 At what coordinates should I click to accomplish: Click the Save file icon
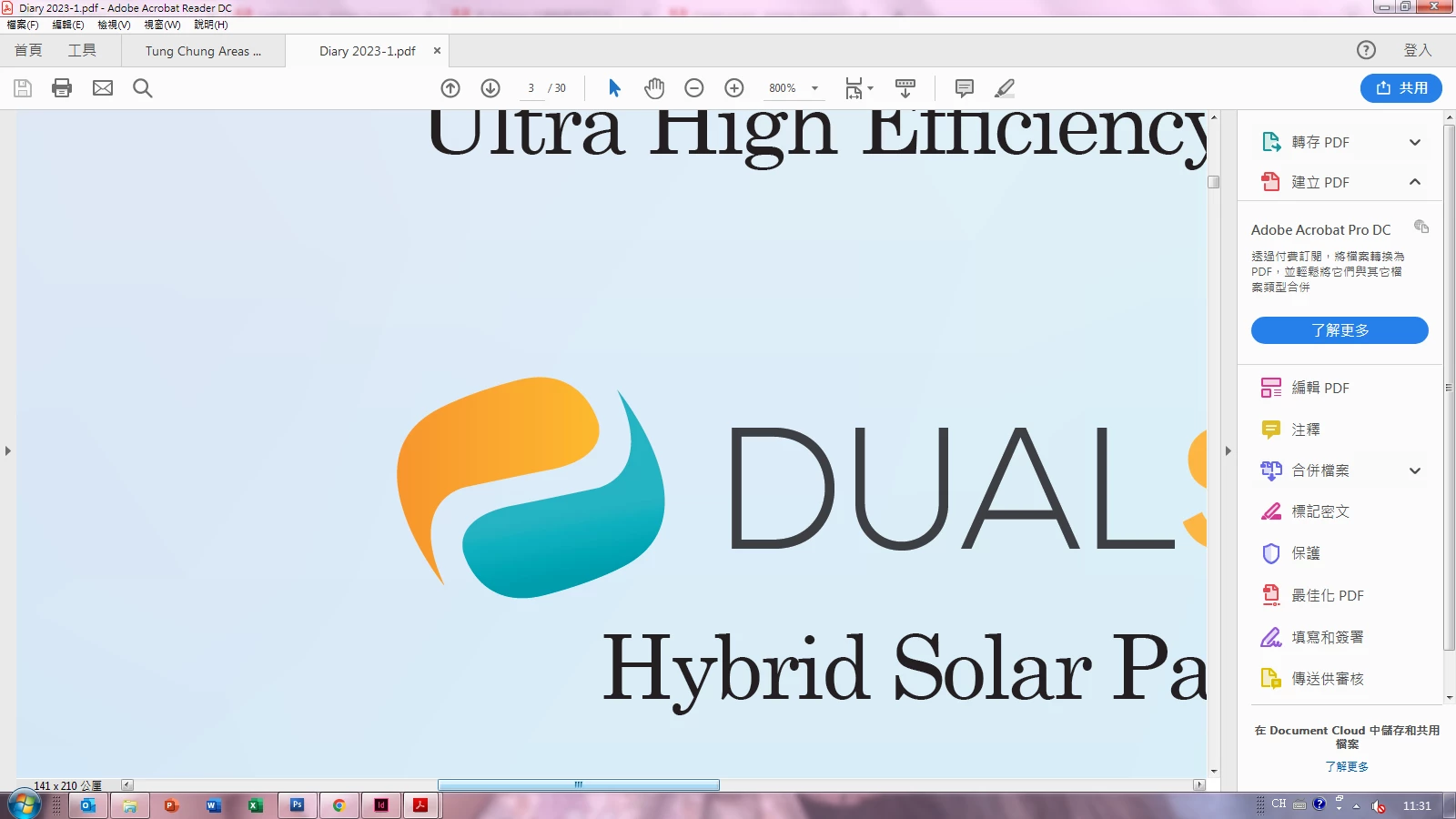coord(23,88)
